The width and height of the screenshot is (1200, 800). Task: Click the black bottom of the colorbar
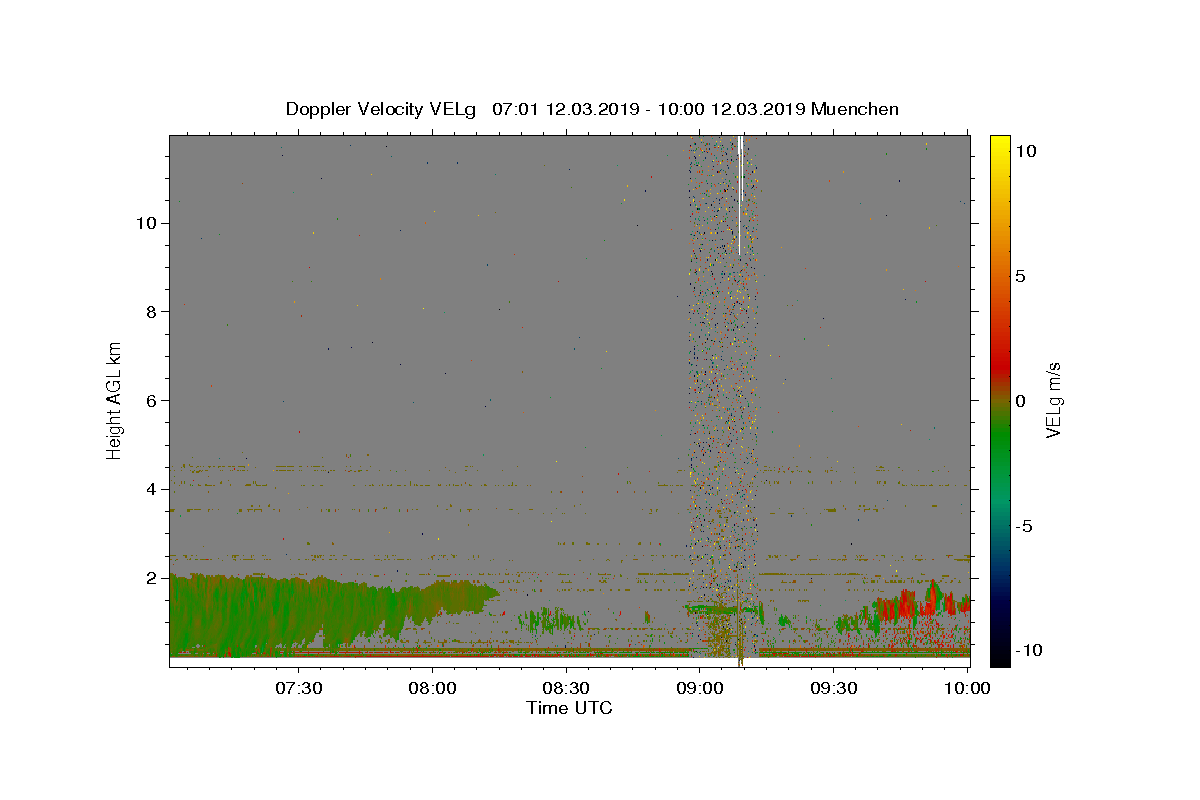999,655
